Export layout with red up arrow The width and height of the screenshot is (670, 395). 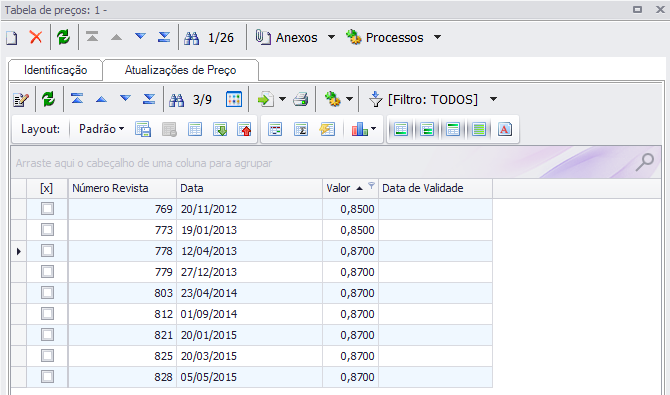click(244, 129)
